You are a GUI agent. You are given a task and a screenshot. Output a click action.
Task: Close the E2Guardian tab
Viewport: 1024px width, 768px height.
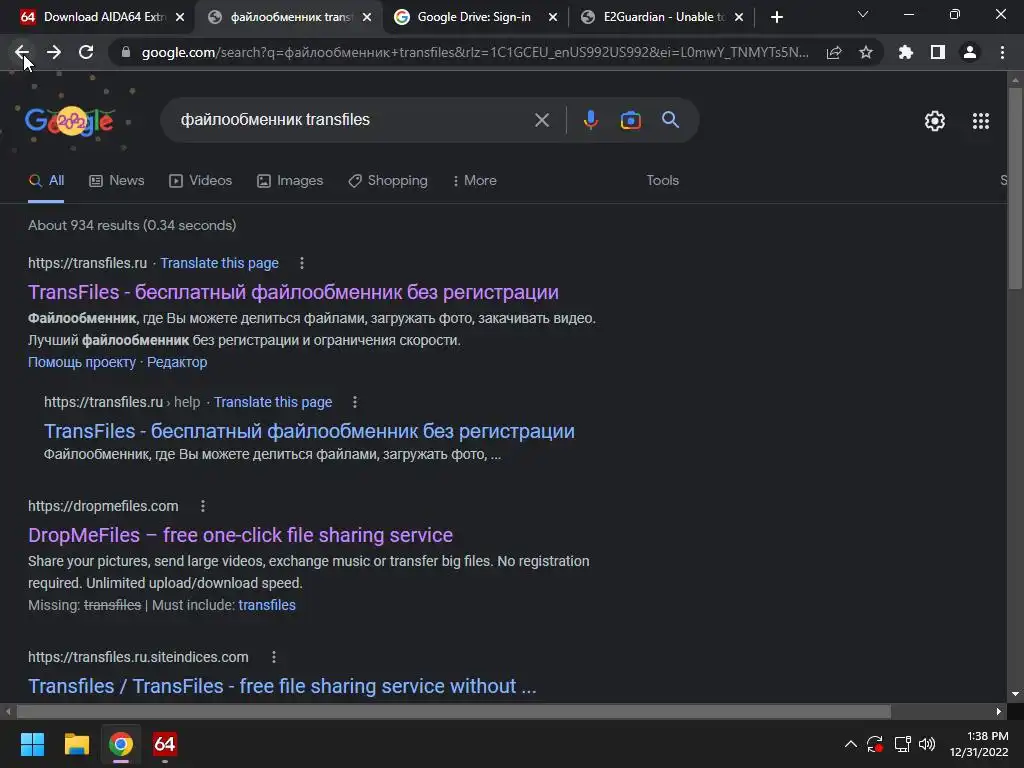[739, 17]
